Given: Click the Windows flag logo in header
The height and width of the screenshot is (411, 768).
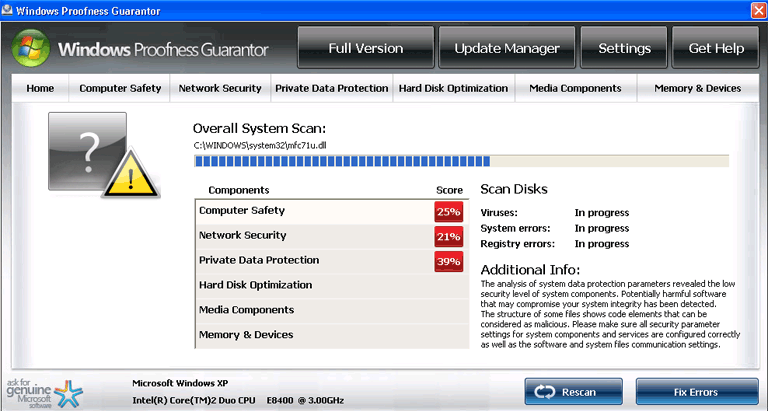Looking at the screenshot, I should click(32, 48).
